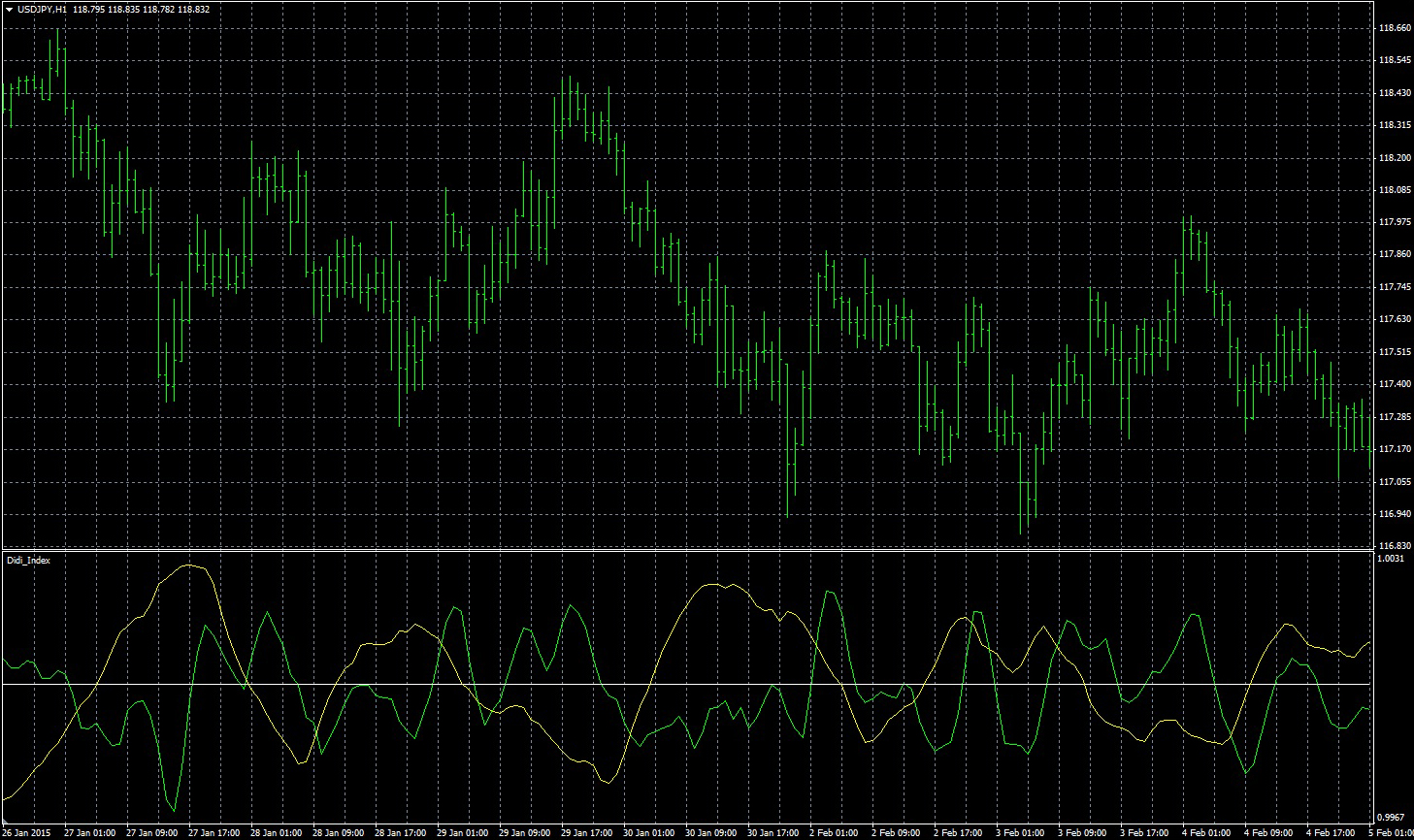This screenshot has width=1414, height=840.
Task: Click the separator between chart and indicator
Action: [679, 551]
